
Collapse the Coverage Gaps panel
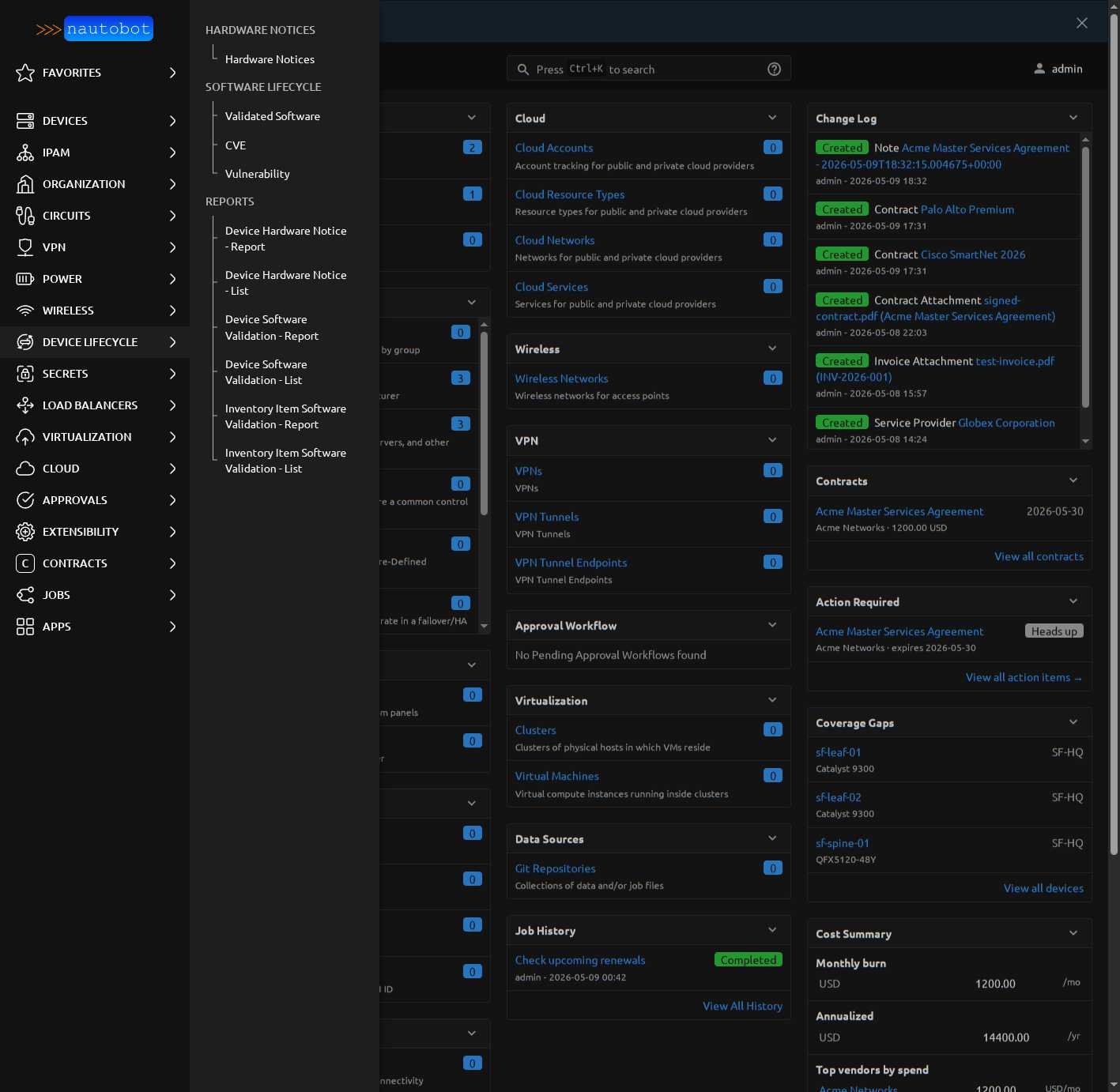pos(1073,722)
